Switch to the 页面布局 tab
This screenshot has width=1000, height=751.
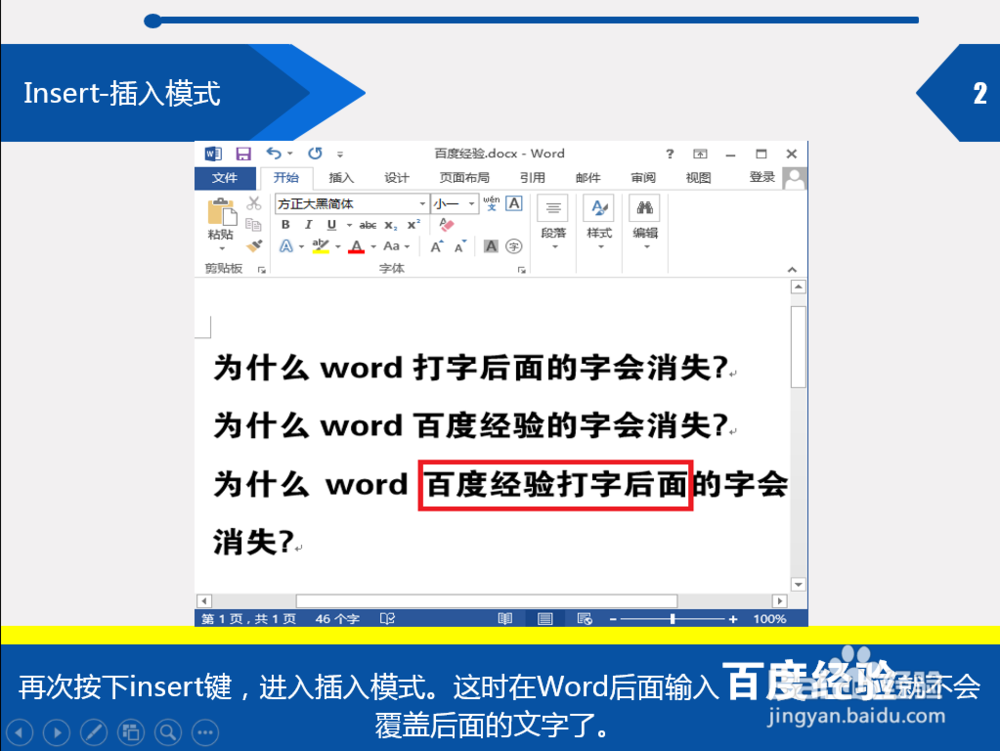click(x=464, y=178)
